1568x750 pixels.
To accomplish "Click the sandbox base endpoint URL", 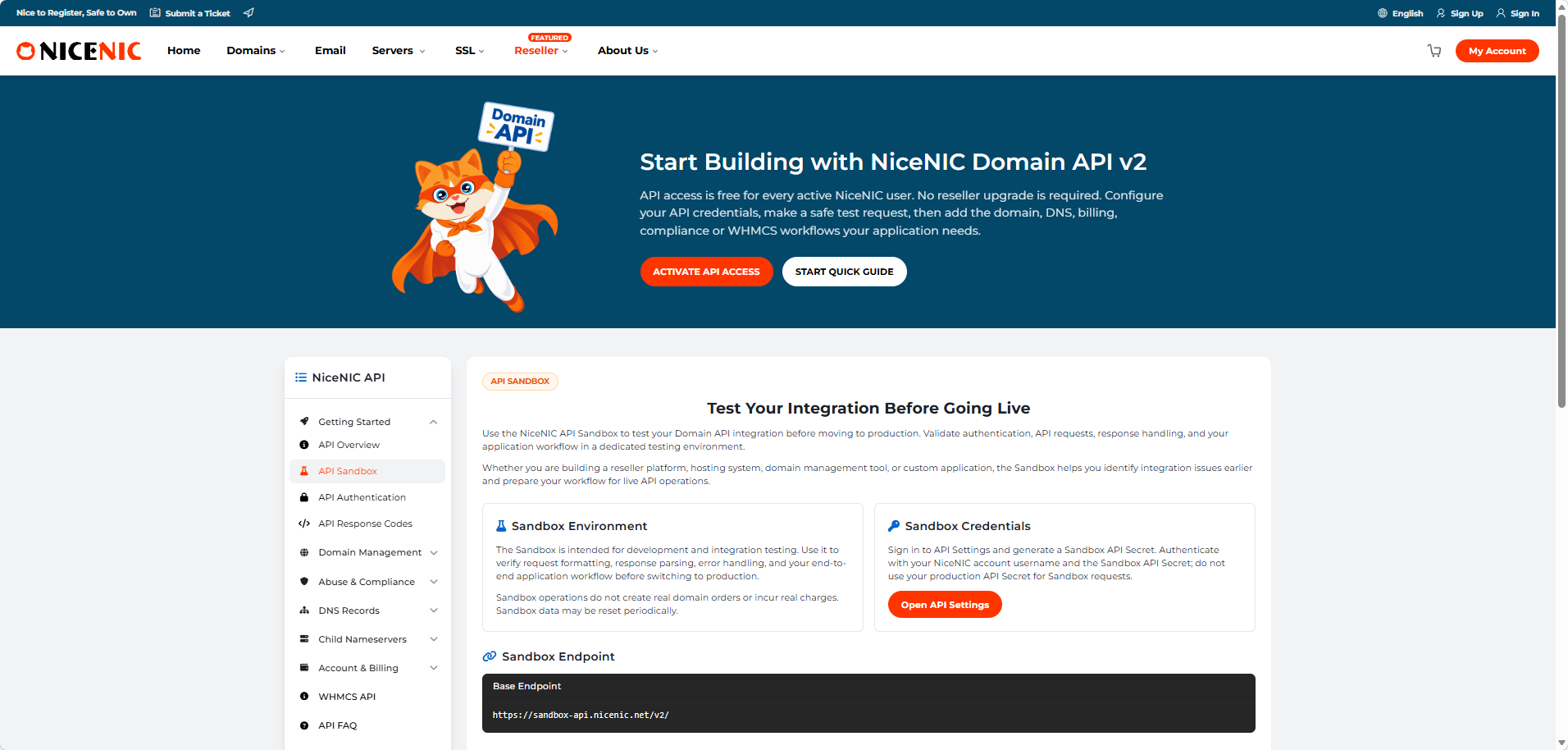I will [x=581, y=715].
